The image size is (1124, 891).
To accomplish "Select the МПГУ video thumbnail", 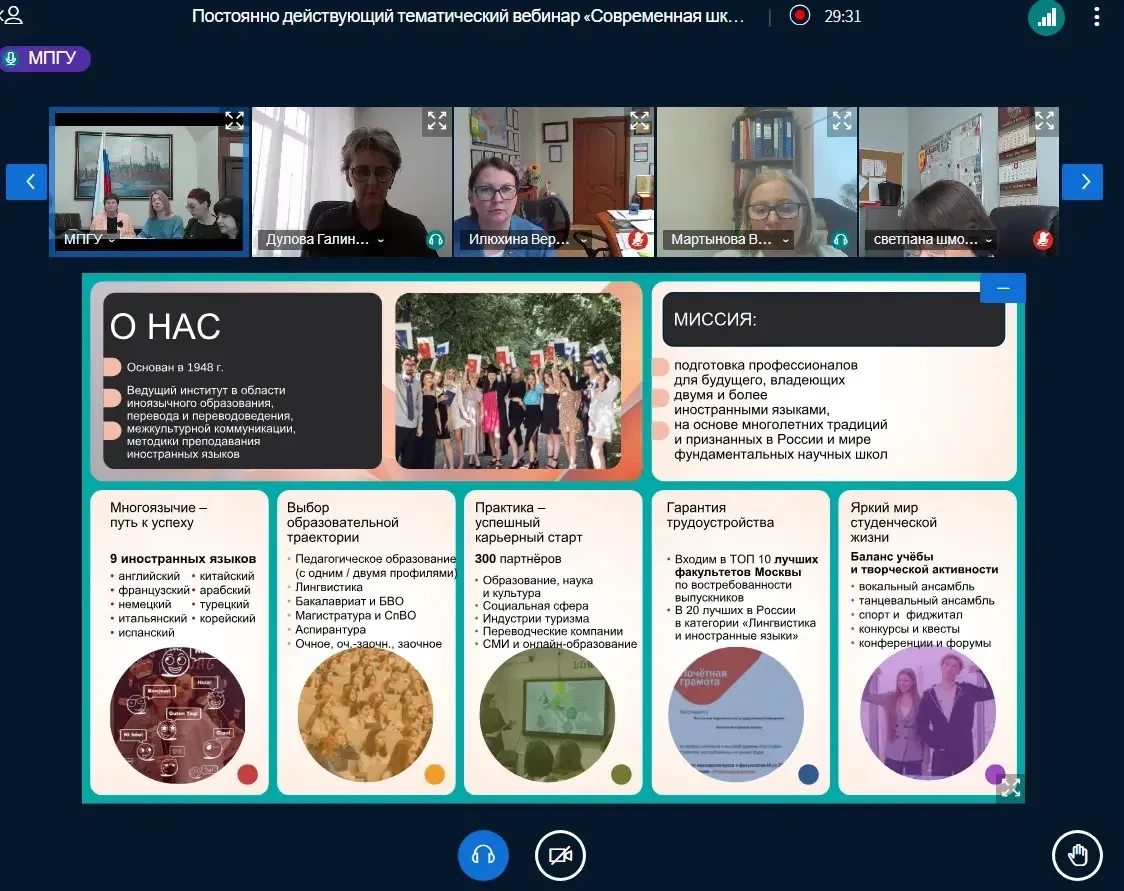I will (x=149, y=182).
